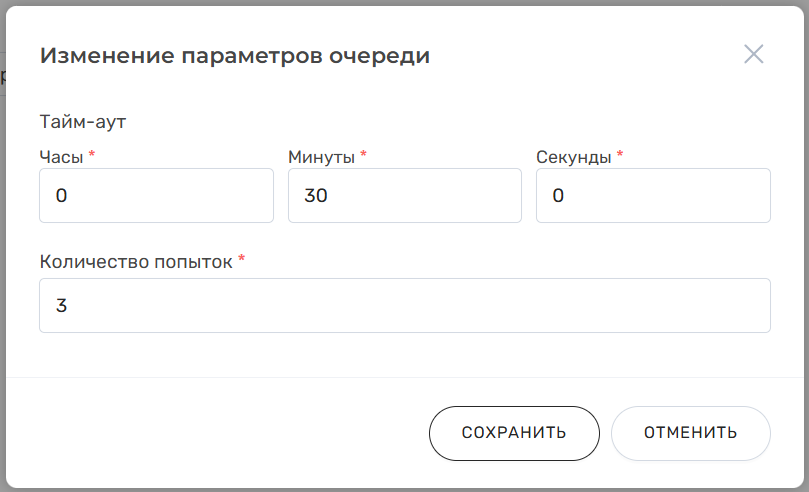Click the dialog title Изменение параметров очереди
The width and height of the screenshot is (809, 492).
coord(234,56)
